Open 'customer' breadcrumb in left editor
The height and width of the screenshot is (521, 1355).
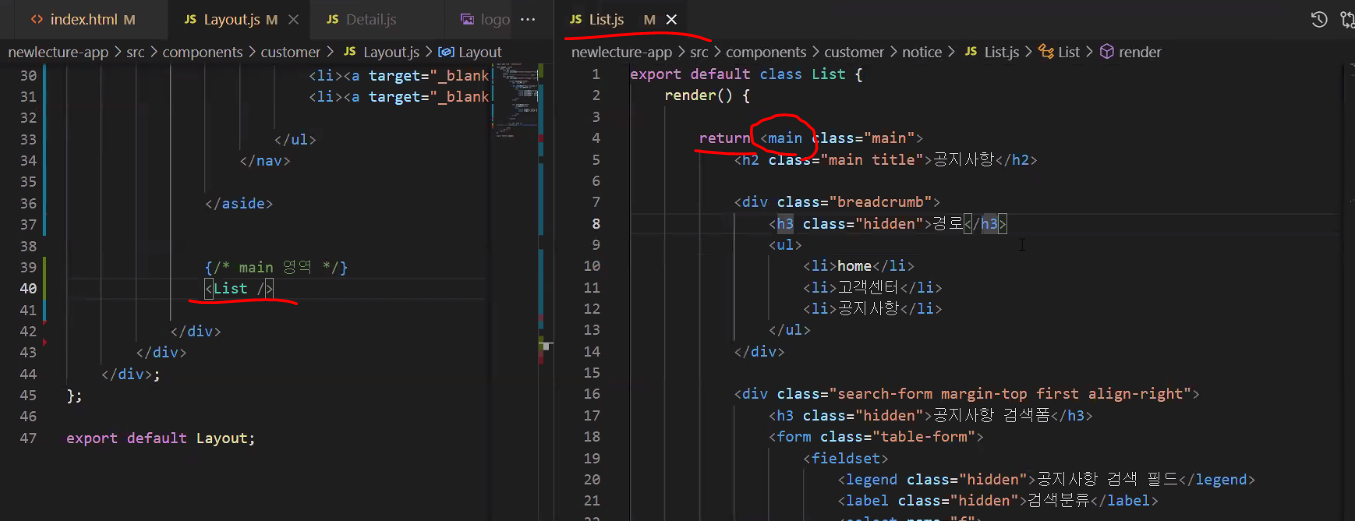point(290,52)
